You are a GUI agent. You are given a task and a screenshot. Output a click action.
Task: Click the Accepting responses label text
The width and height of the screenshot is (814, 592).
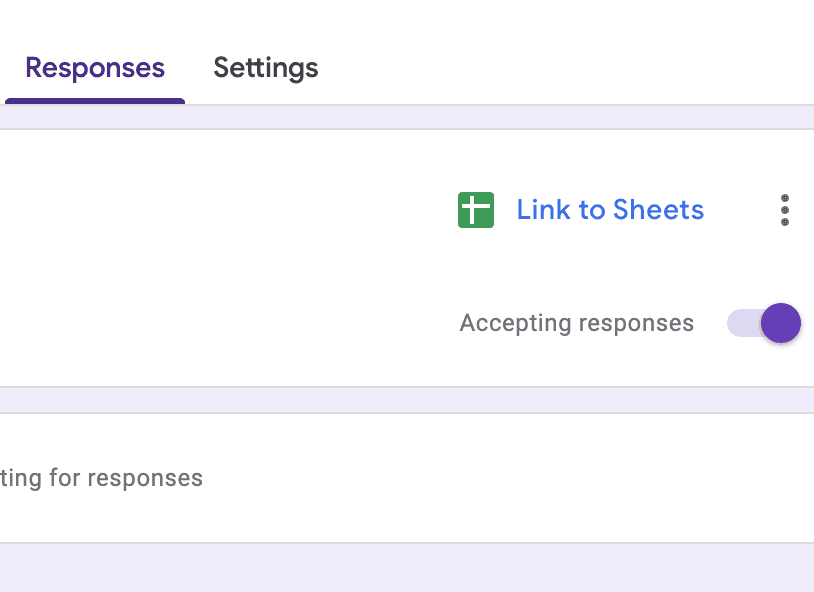(x=576, y=323)
